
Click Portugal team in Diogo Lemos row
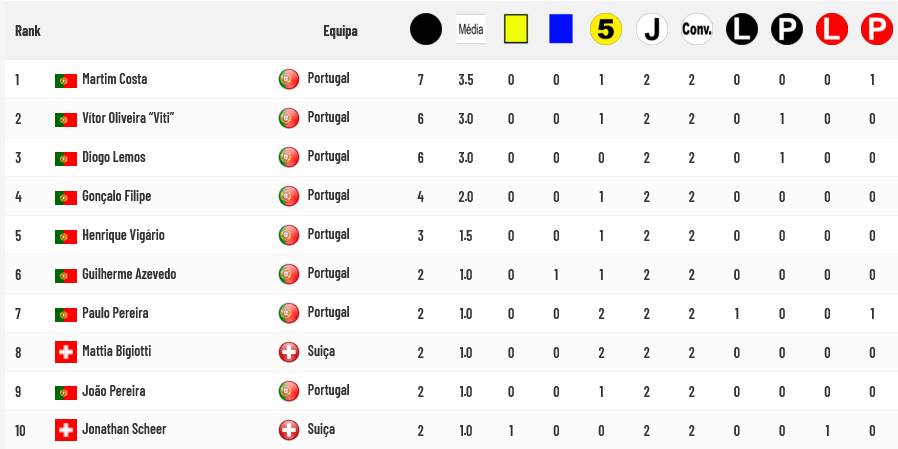[328, 156]
